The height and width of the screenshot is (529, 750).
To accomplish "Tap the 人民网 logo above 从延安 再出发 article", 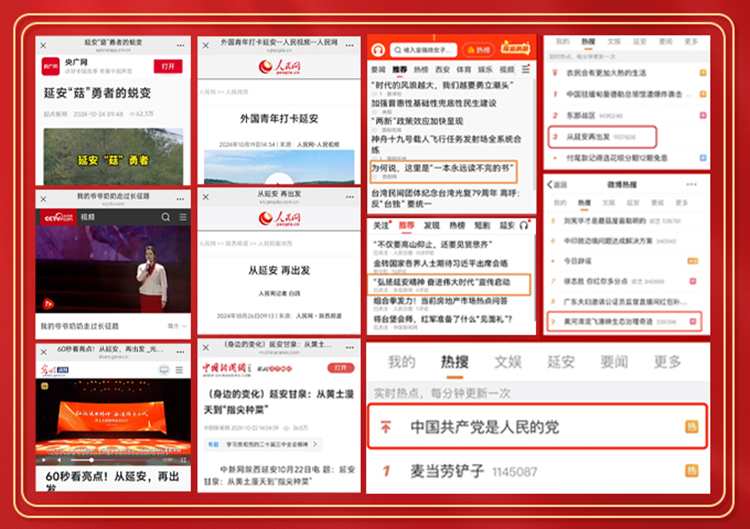I will coord(279,219).
